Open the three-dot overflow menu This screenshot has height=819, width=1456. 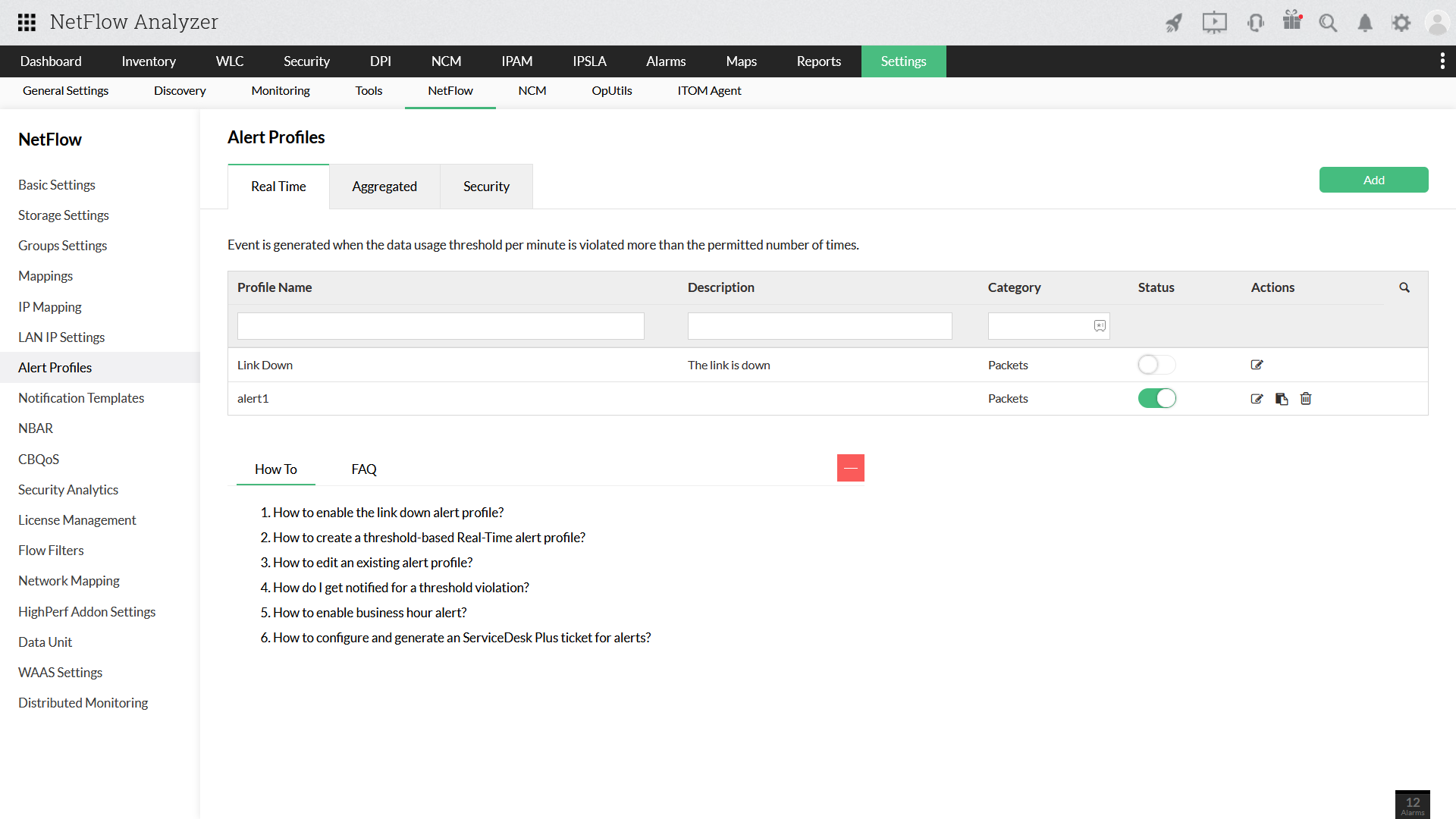pyautogui.click(x=1442, y=61)
